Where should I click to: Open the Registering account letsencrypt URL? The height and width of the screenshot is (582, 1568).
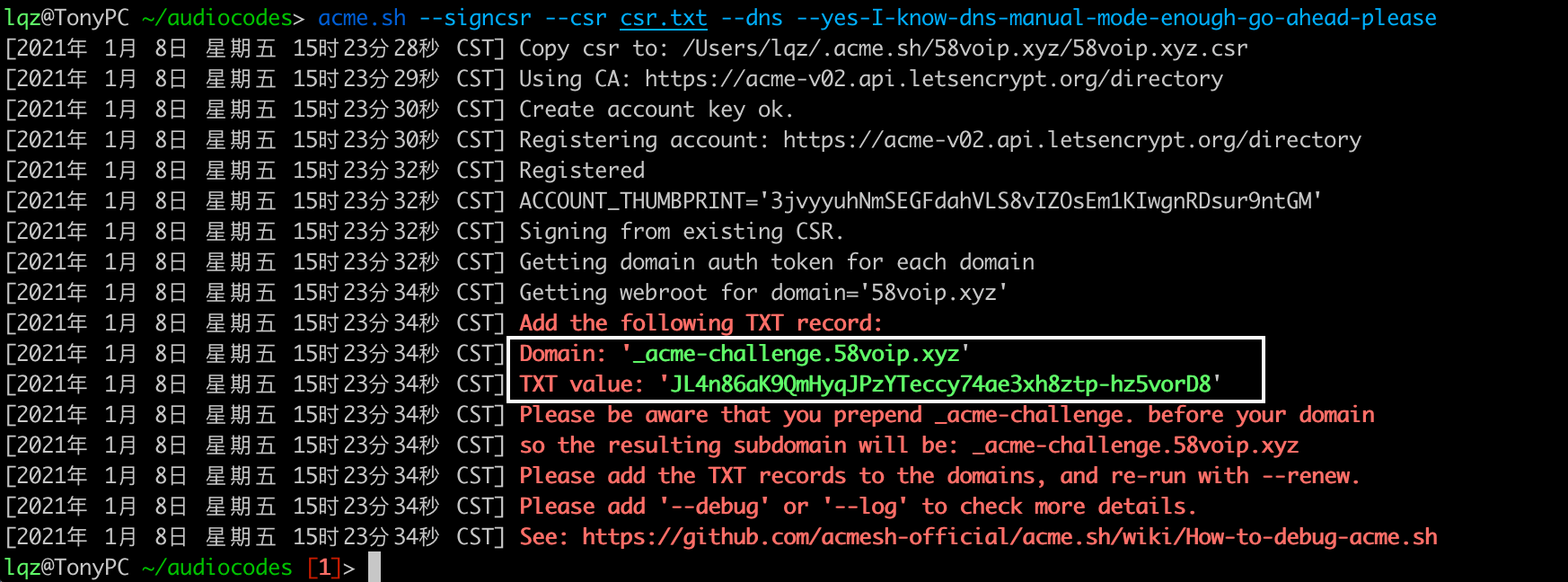(x=1072, y=140)
